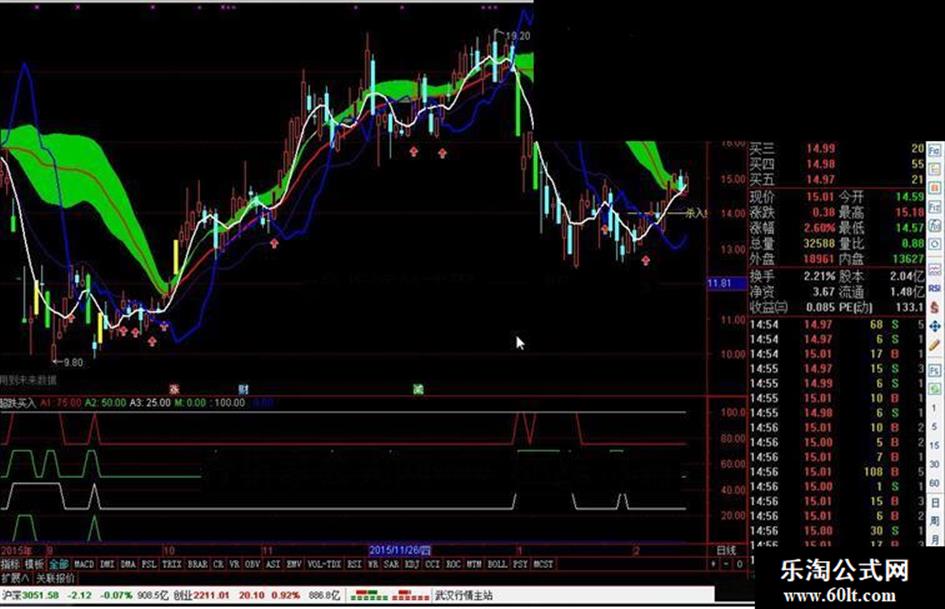Click the Fiz icon in right sidebar
The image size is (945, 609).
point(934,206)
